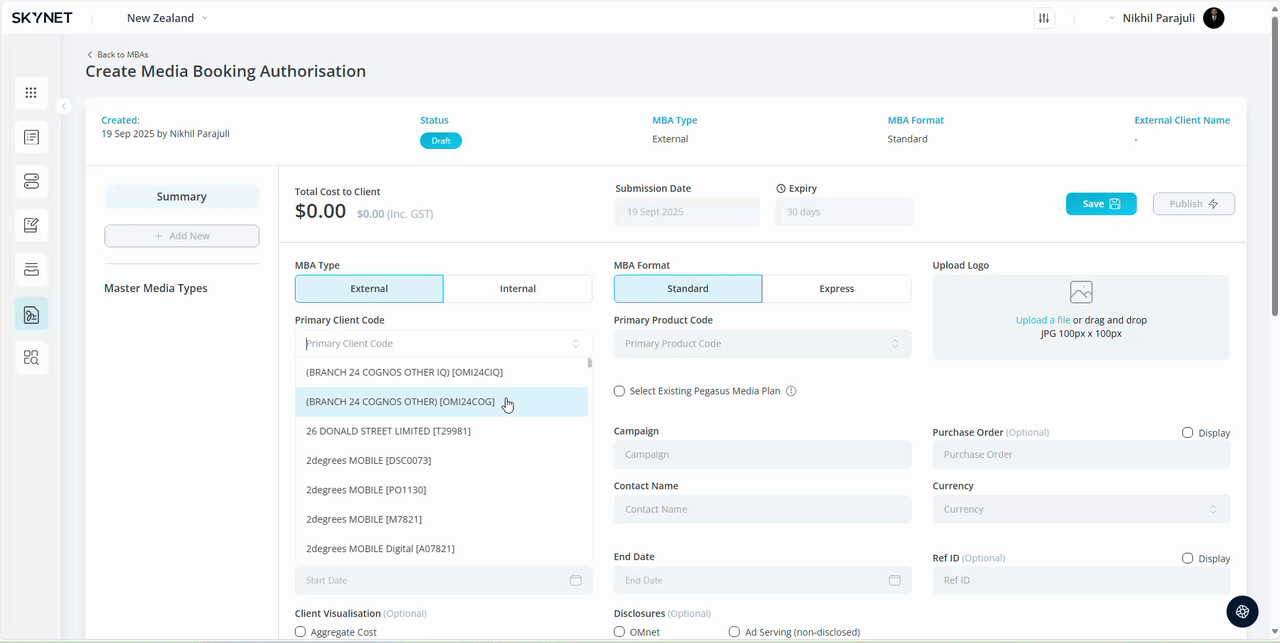
Task: Select 2degrees MOBILE [DSC0073] from list
Action: point(369,460)
